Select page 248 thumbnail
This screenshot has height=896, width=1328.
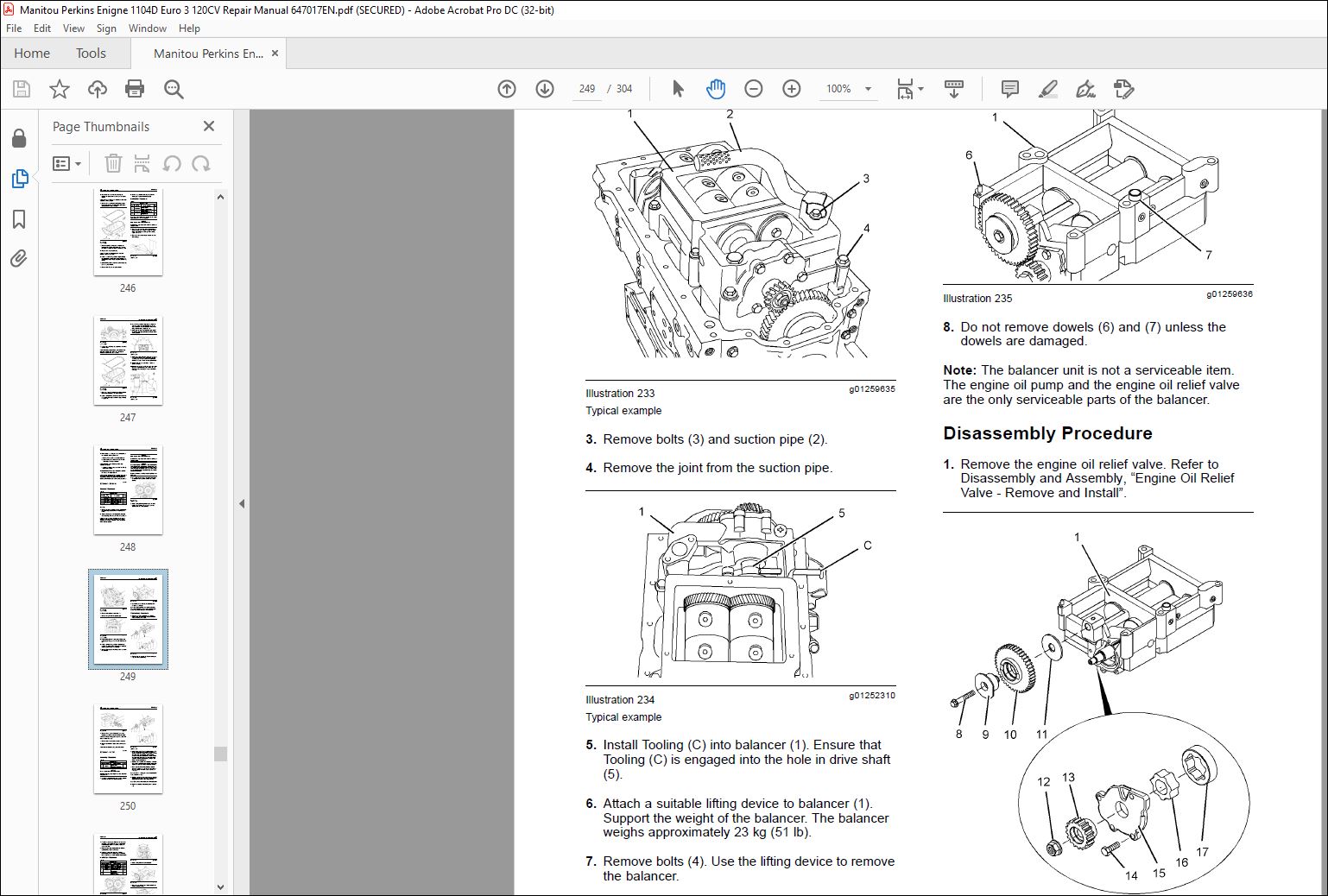(x=128, y=490)
